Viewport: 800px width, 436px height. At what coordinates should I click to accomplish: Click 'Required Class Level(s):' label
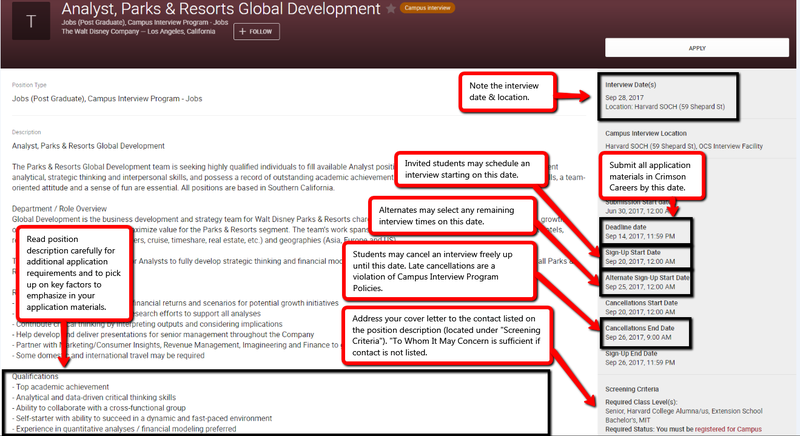pyautogui.click(x=641, y=402)
